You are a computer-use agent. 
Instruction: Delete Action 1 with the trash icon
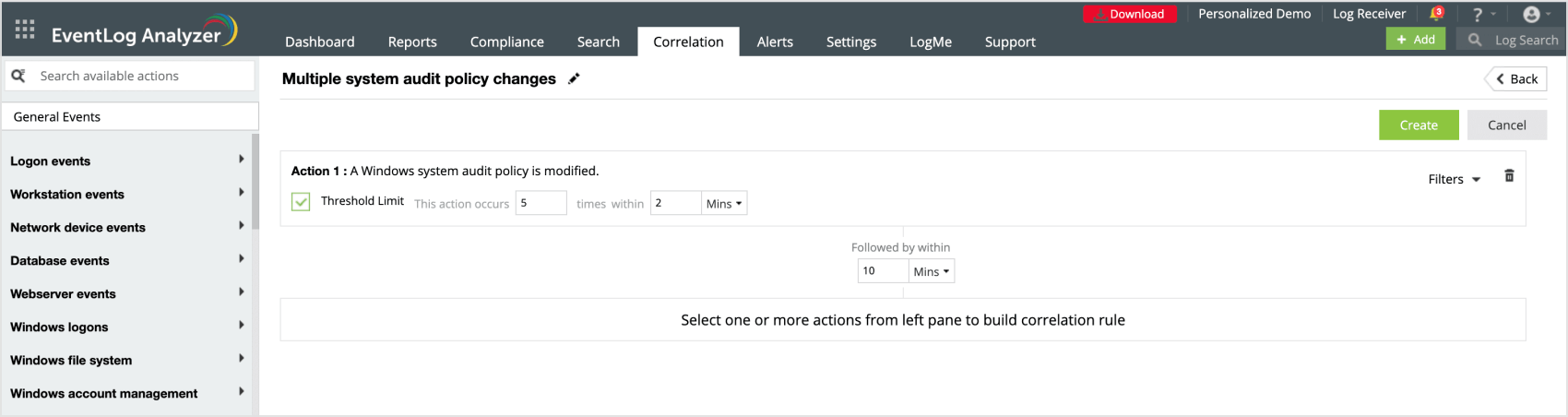1509,176
